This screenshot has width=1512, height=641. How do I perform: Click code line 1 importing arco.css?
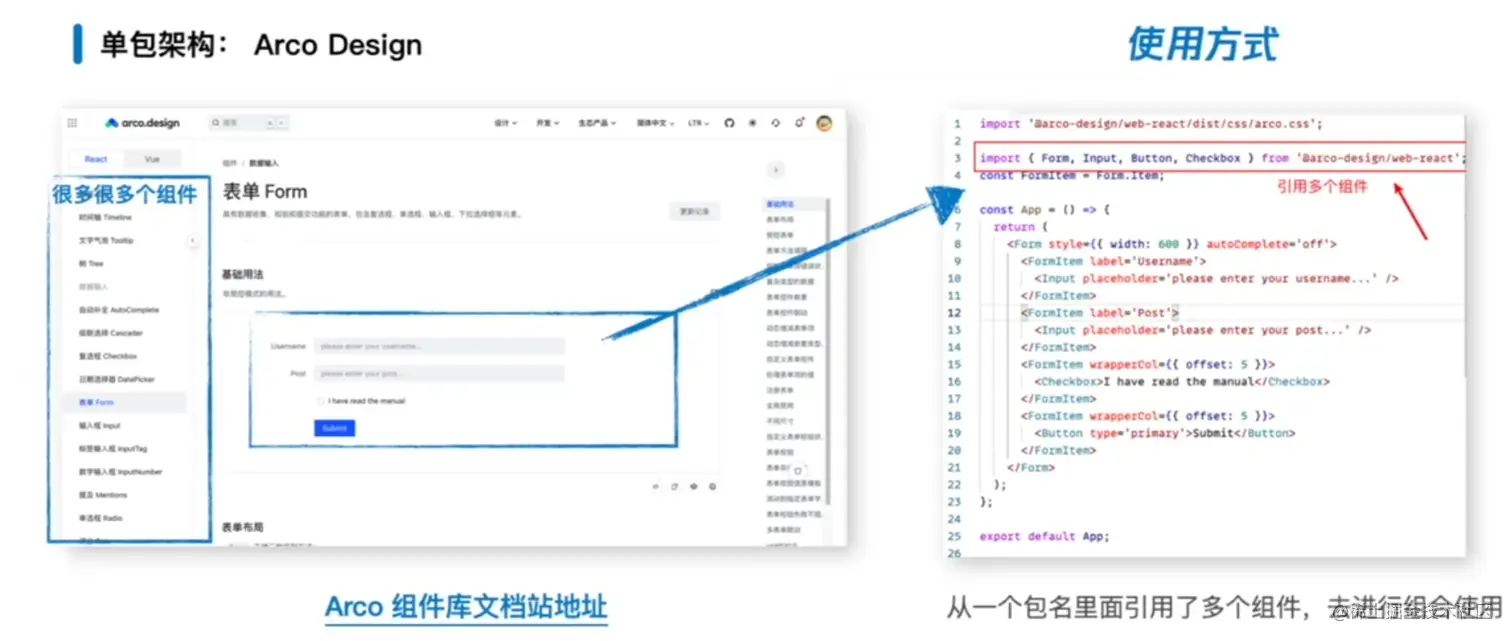coord(1151,124)
